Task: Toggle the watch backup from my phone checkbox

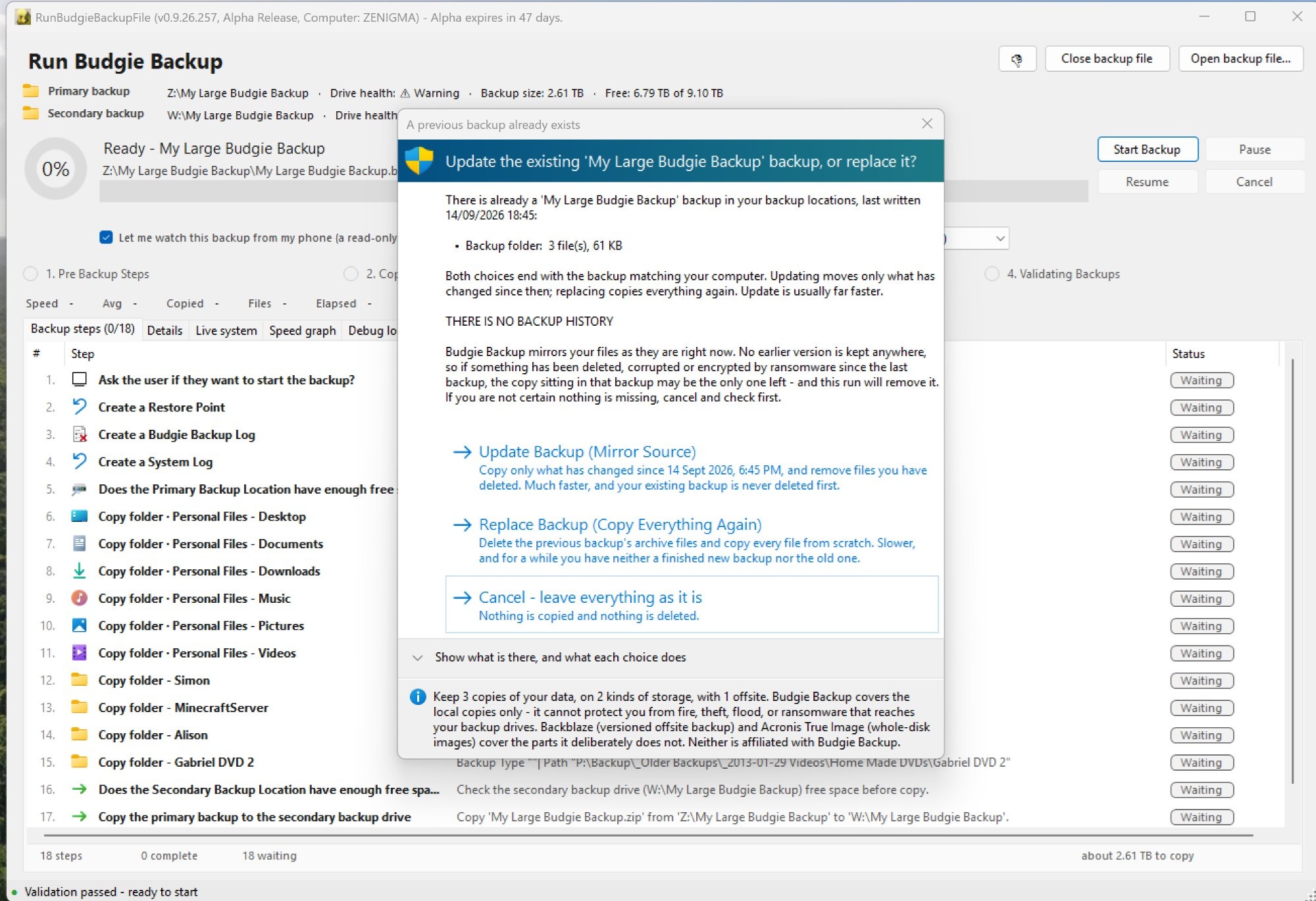Action: [106, 237]
